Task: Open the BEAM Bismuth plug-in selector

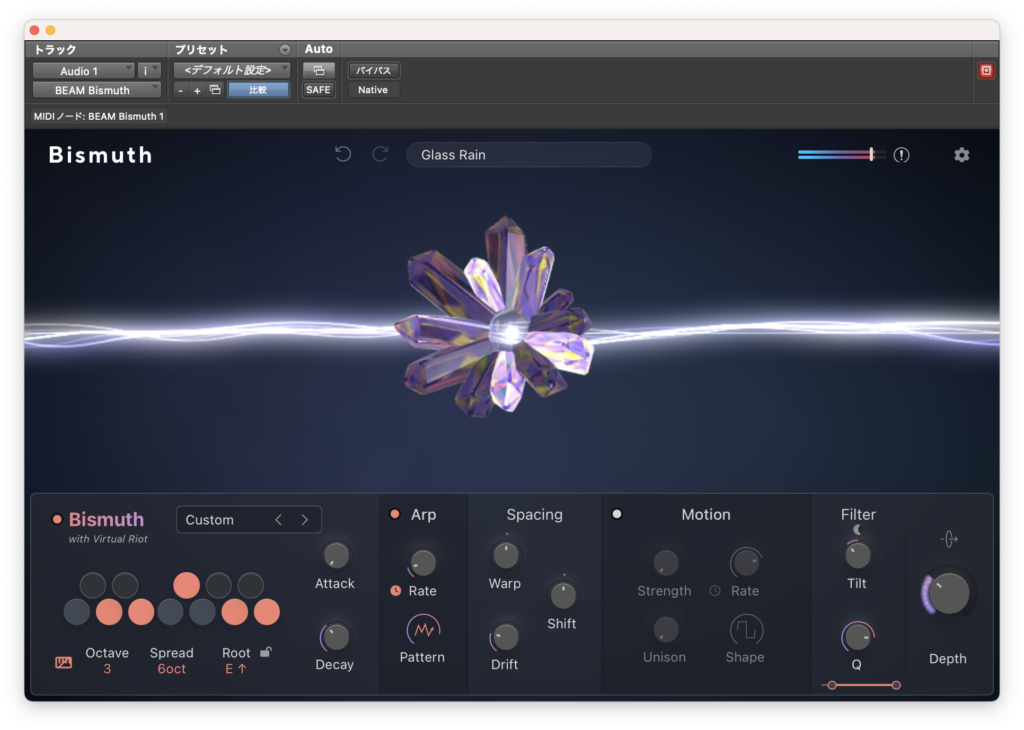Action: click(97, 90)
